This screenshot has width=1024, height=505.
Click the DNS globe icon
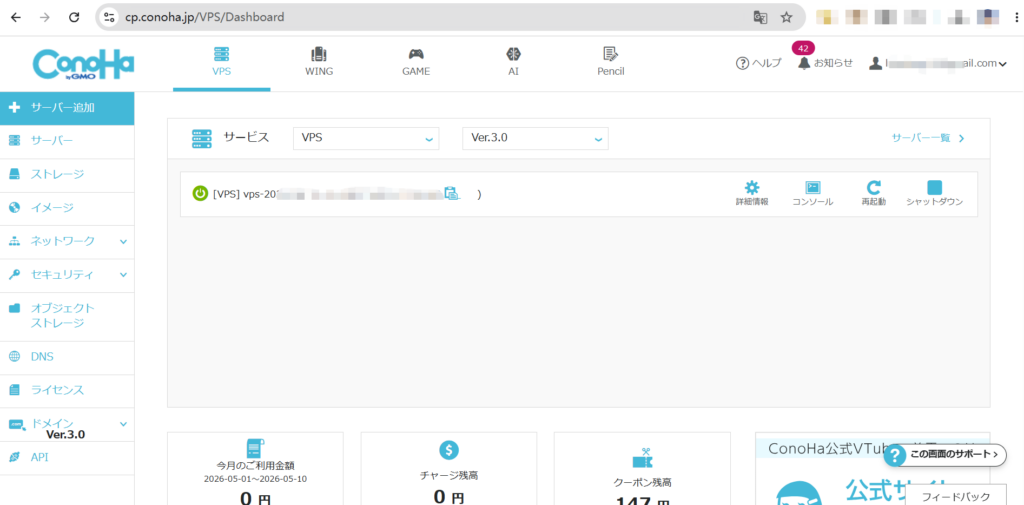point(14,357)
